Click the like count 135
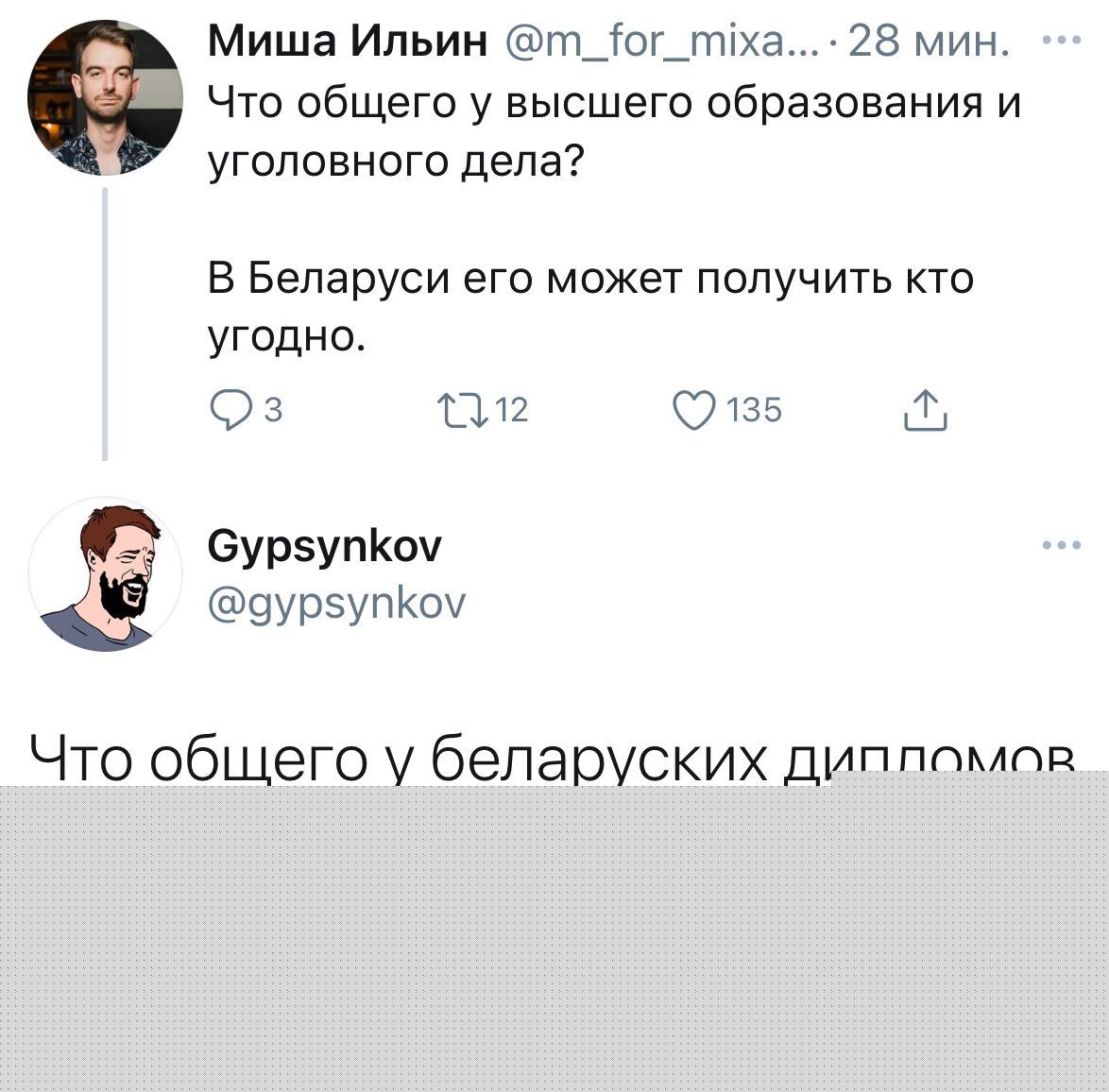Viewport: 1109px width, 1092px height. (755, 411)
